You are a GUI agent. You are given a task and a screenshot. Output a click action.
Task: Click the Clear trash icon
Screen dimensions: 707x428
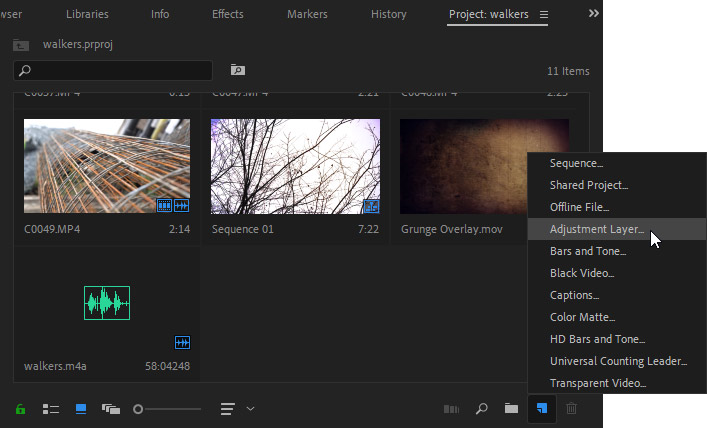pos(571,409)
